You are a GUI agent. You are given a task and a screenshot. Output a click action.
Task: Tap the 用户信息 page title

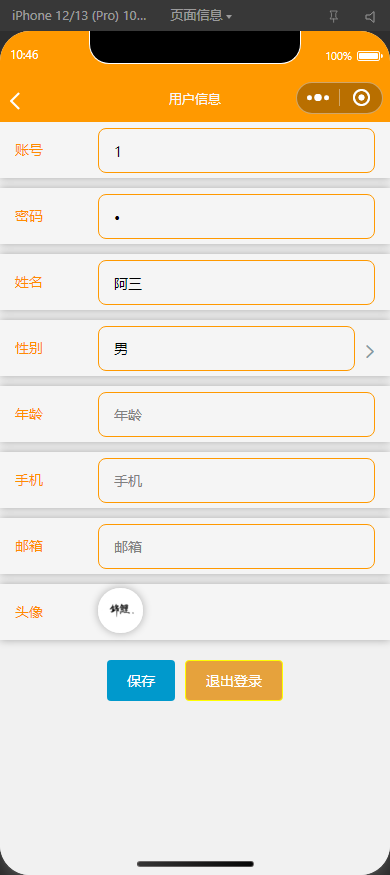tap(195, 99)
